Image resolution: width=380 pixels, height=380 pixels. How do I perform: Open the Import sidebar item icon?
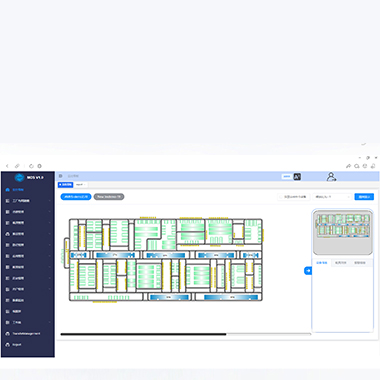tap(7, 344)
